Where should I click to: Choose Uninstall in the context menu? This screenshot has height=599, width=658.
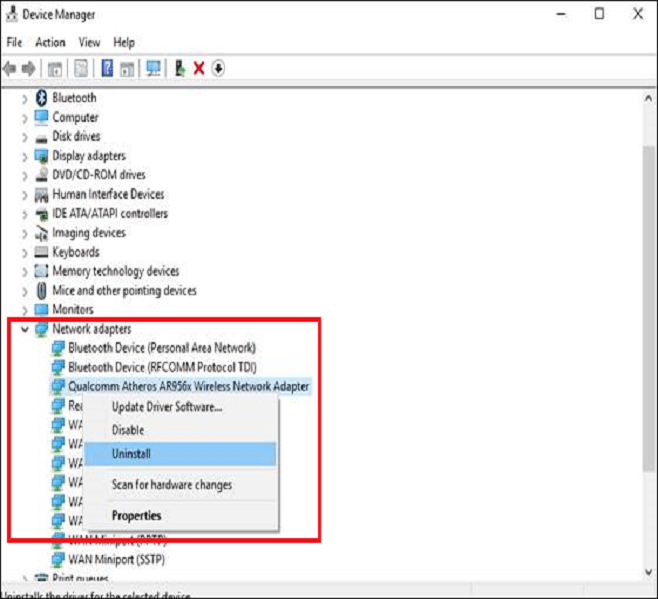coord(181,454)
